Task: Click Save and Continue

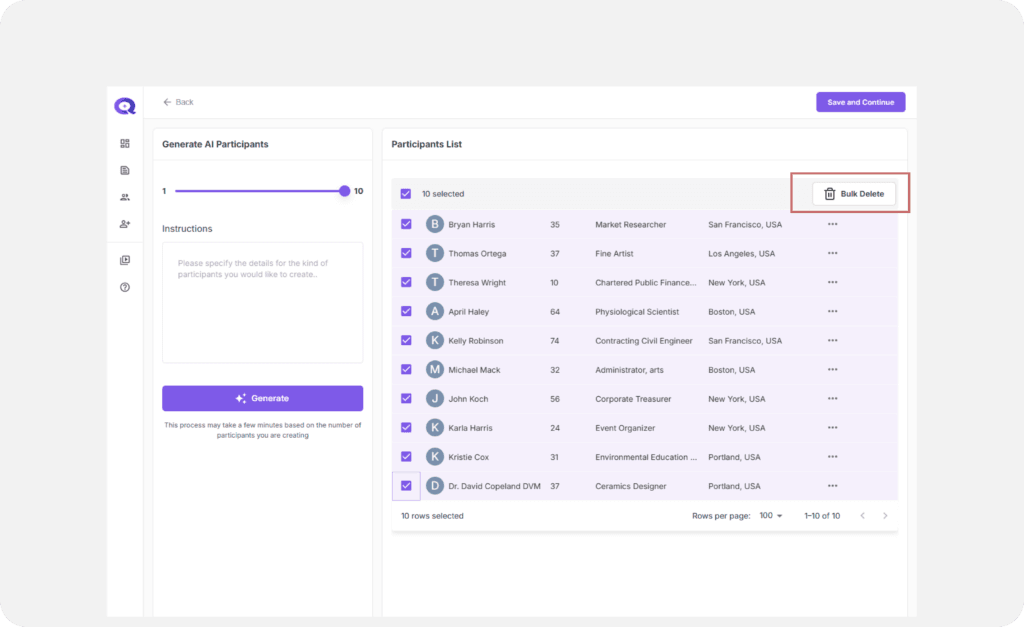Action: click(x=860, y=102)
